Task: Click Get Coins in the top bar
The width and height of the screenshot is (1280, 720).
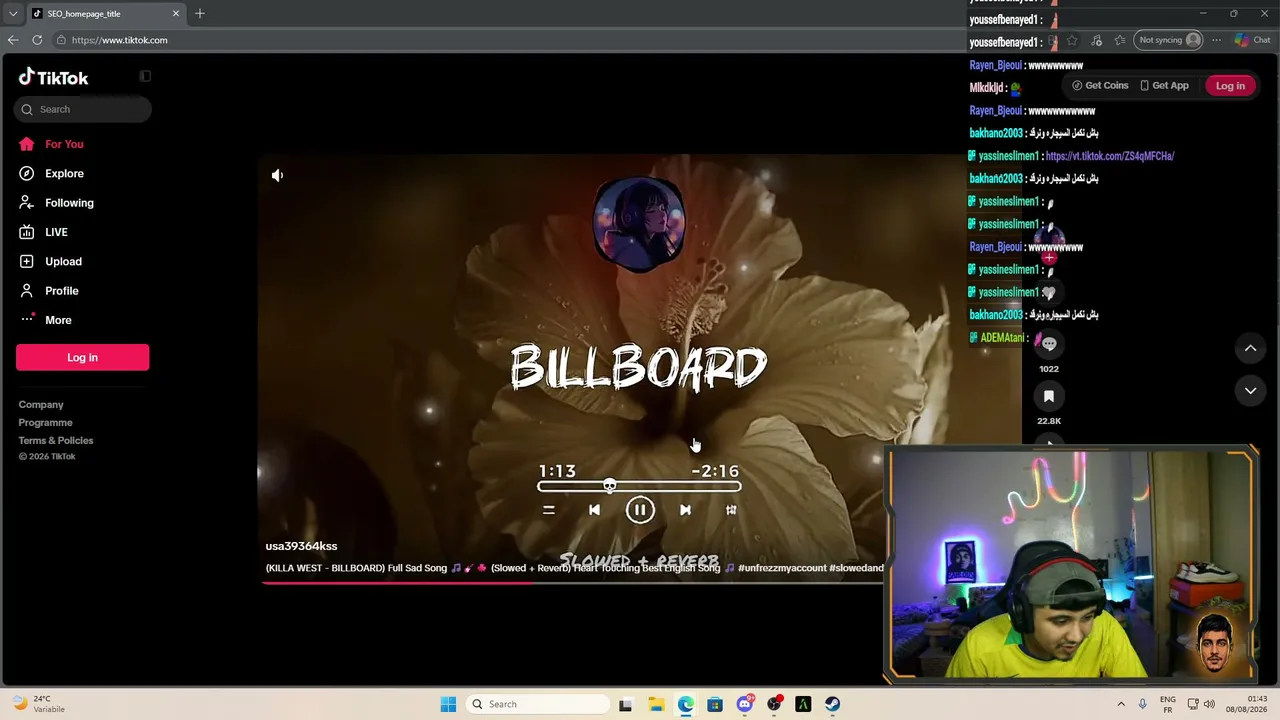Action: (1100, 86)
